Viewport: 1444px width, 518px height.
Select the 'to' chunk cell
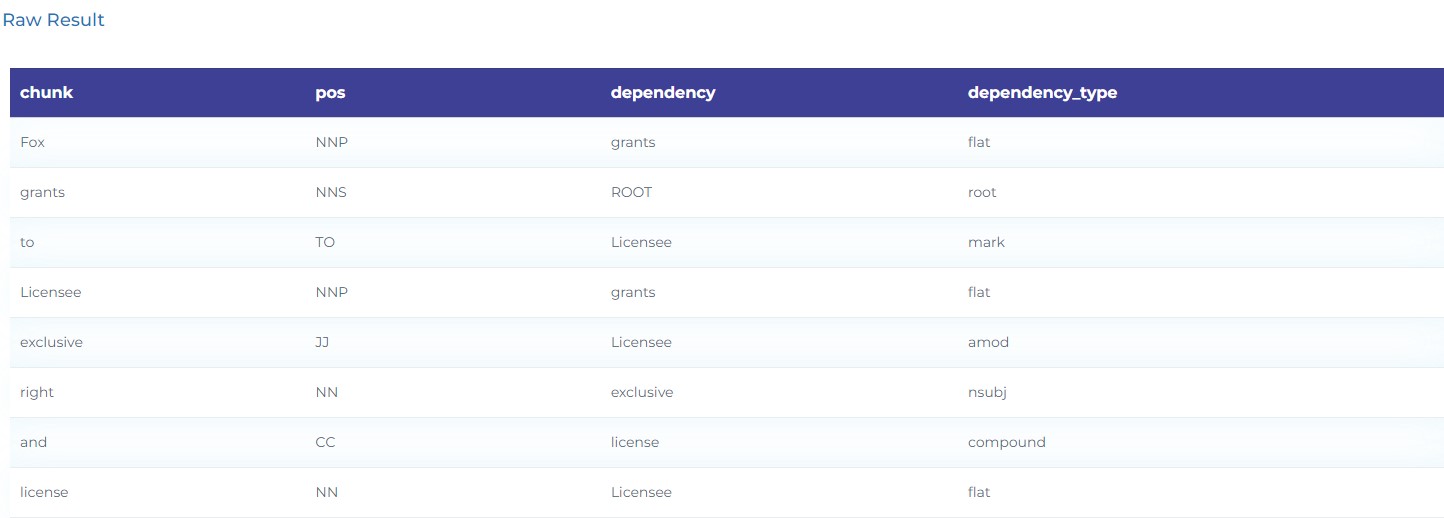pos(27,242)
